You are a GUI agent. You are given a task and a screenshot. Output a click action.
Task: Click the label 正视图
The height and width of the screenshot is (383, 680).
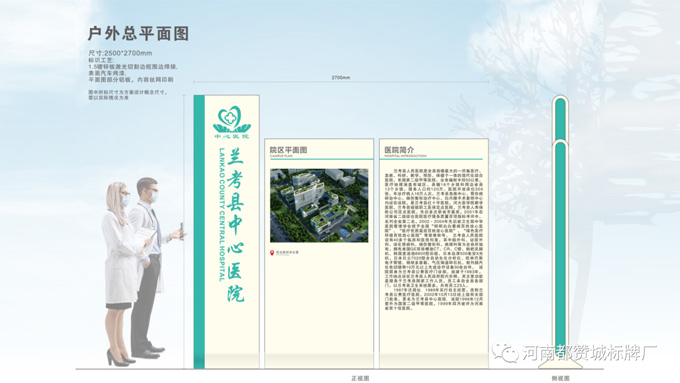pos(360,378)
